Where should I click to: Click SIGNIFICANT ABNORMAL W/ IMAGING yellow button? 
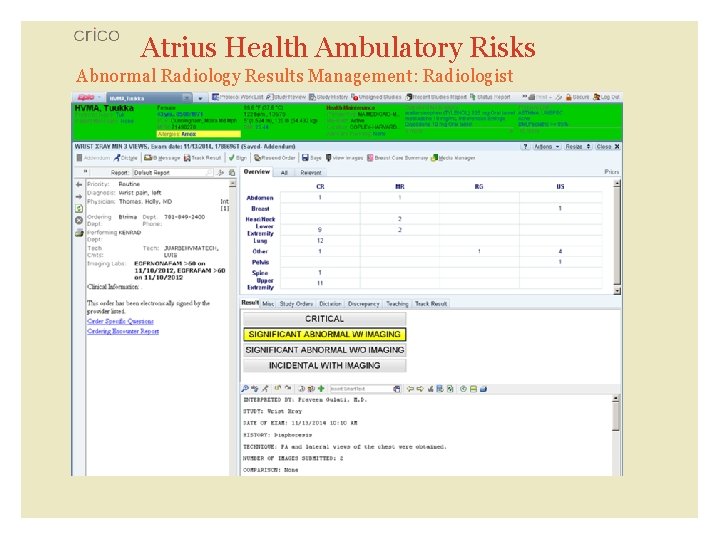pyautogui.click(x=324, y=334)
